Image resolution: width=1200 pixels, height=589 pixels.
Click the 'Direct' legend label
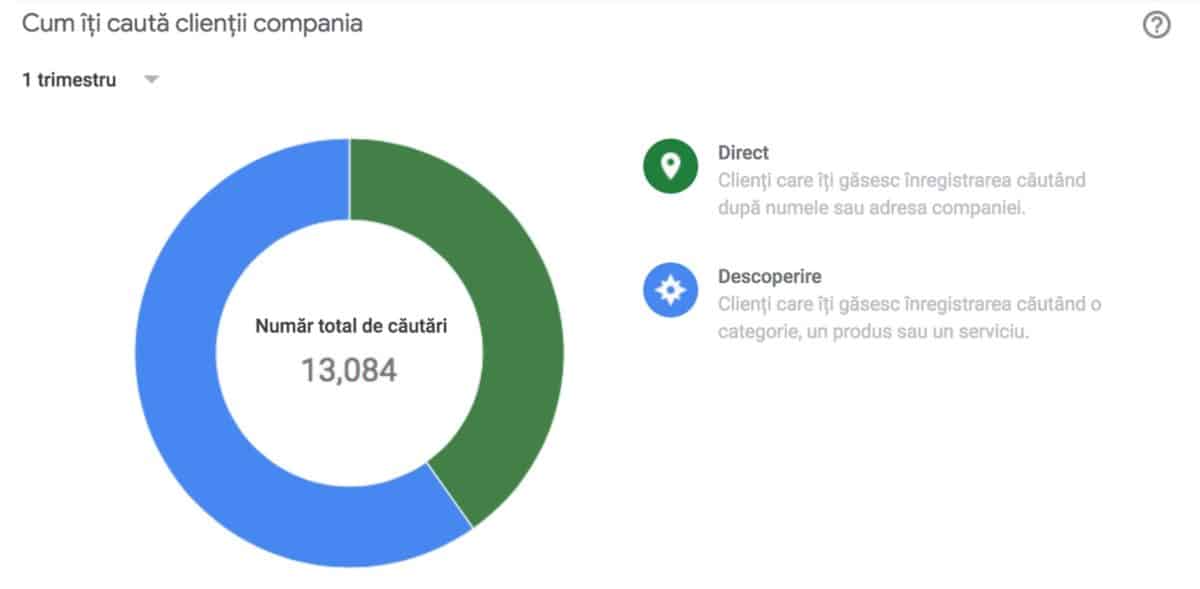743,153
